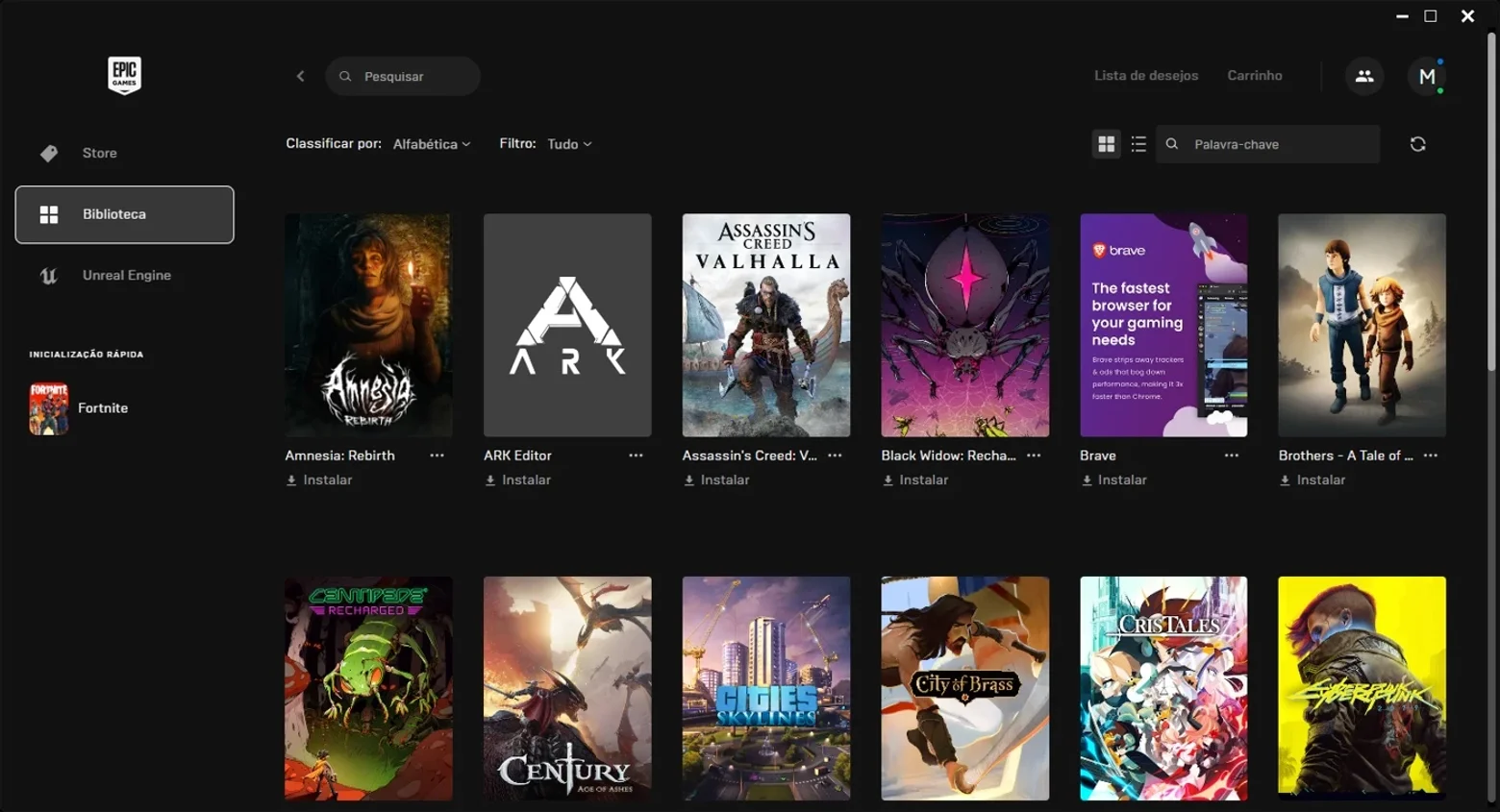Open the three-dot menu for Brave
Image resolution: width=1500 pixels, height=812 pixels.
pyautogui.click(x=1232, y=455)
